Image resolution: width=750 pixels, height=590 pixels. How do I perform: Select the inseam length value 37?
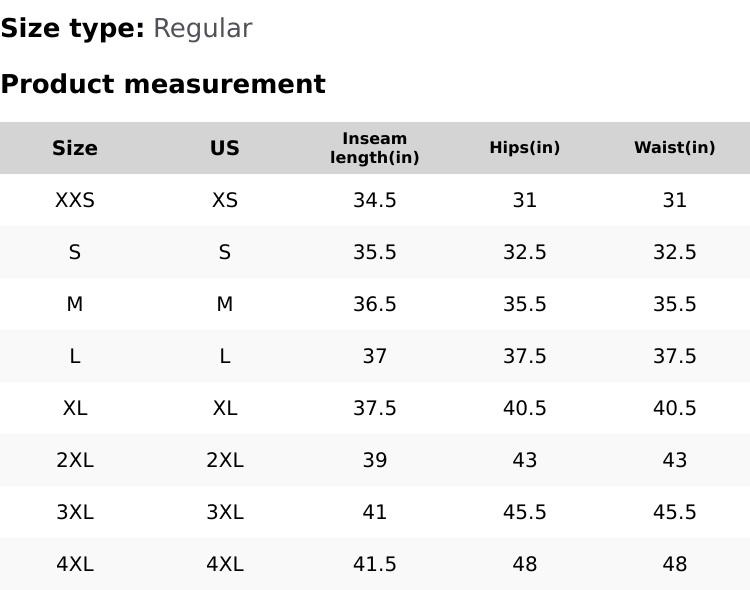[x=375, y=356]
